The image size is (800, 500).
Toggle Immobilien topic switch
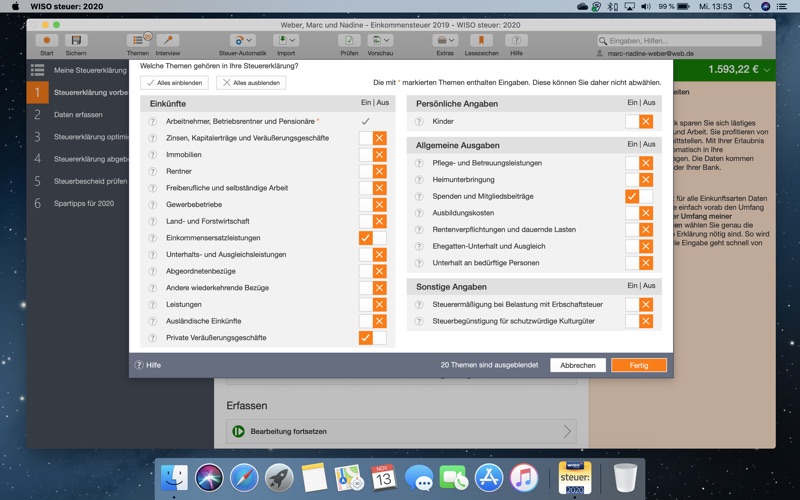coord(372,155)
